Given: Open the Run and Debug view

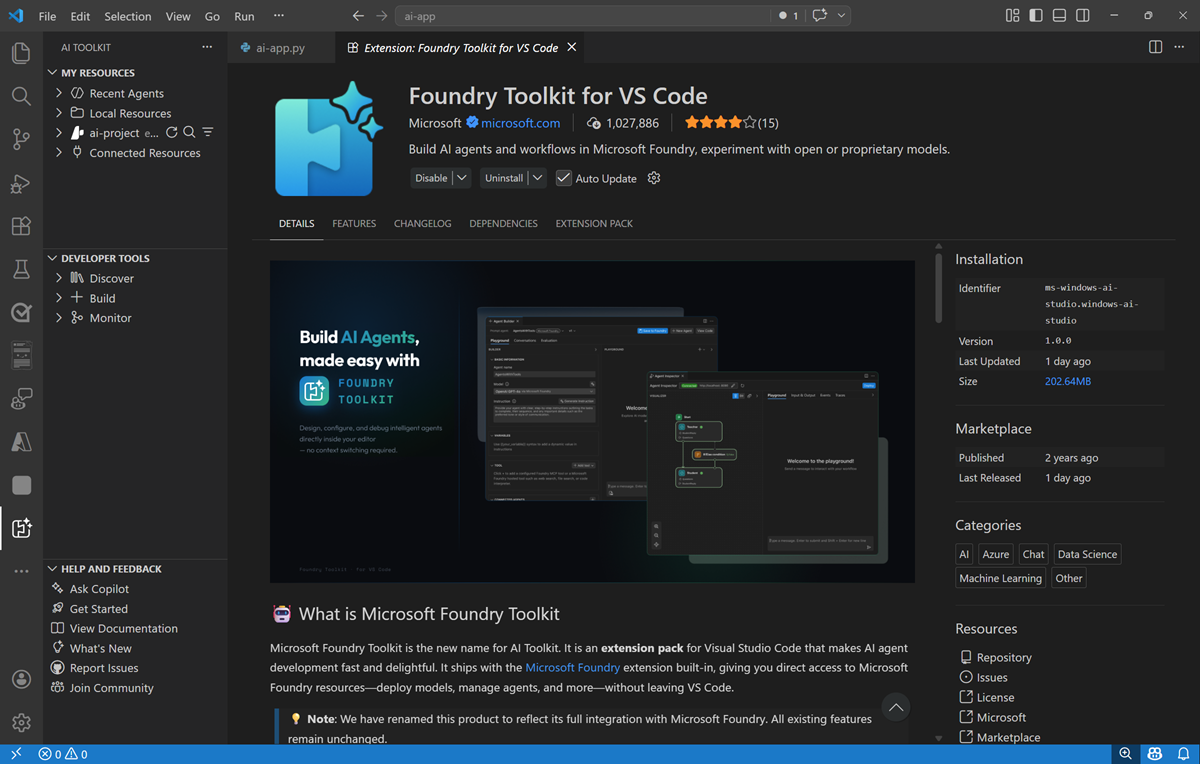Looking at the screenshot, I should pos(21,183).
